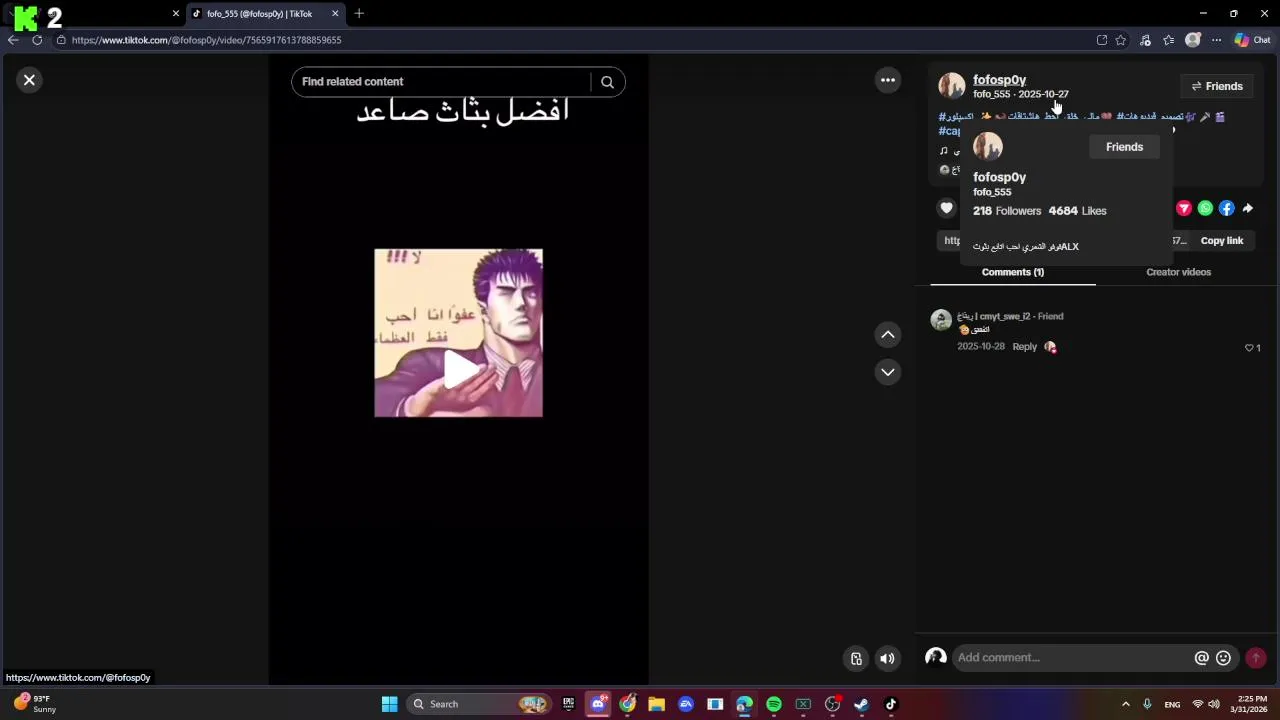Open Steam from taskbar
Screen dimensions: 1280x720
click(x=861, y=704)
